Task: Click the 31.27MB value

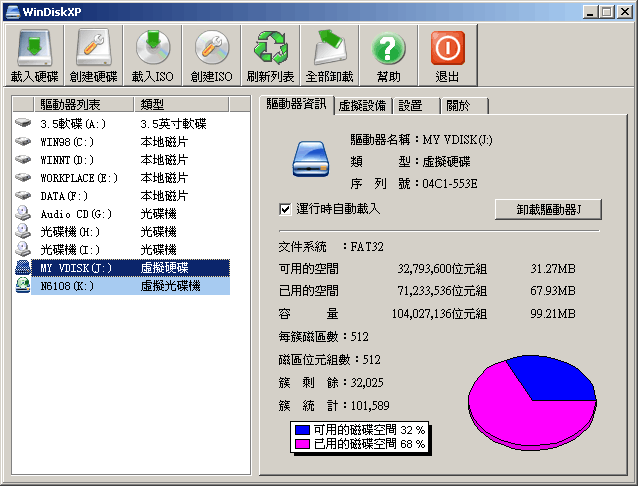Action: tap(553, 269)
